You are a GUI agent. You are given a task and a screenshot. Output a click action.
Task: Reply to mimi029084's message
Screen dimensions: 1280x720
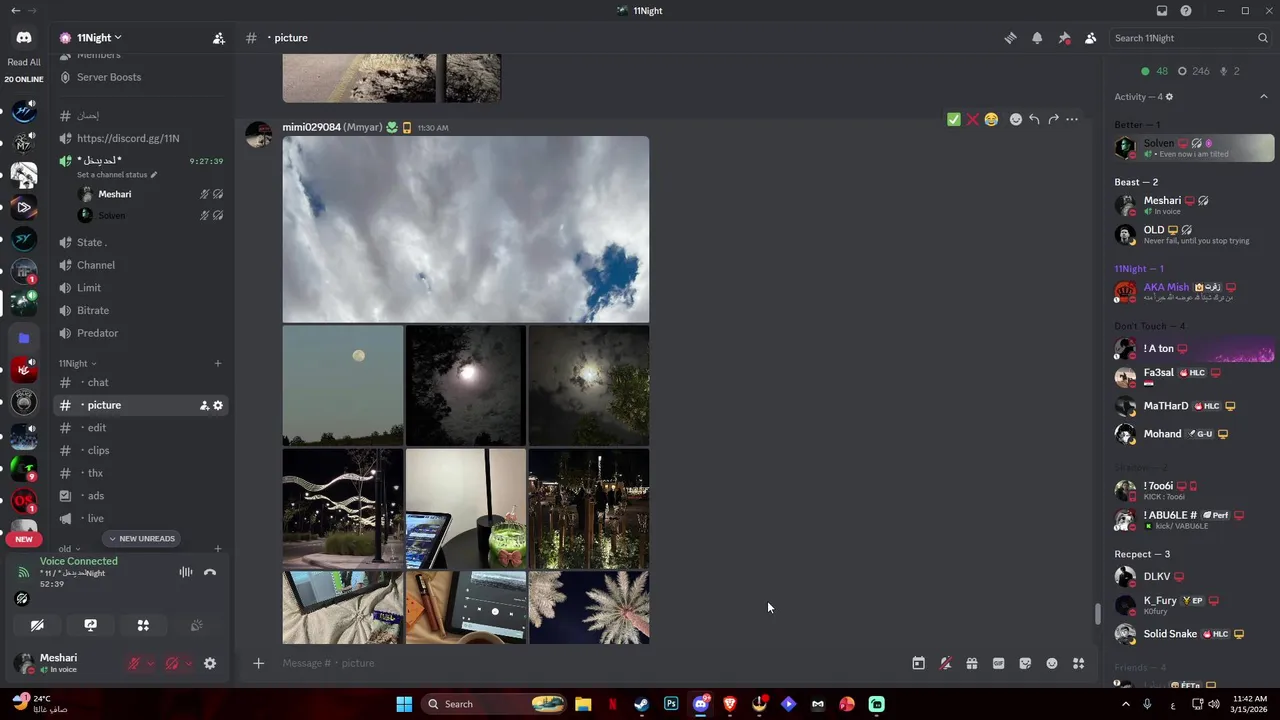[1034, 119]
